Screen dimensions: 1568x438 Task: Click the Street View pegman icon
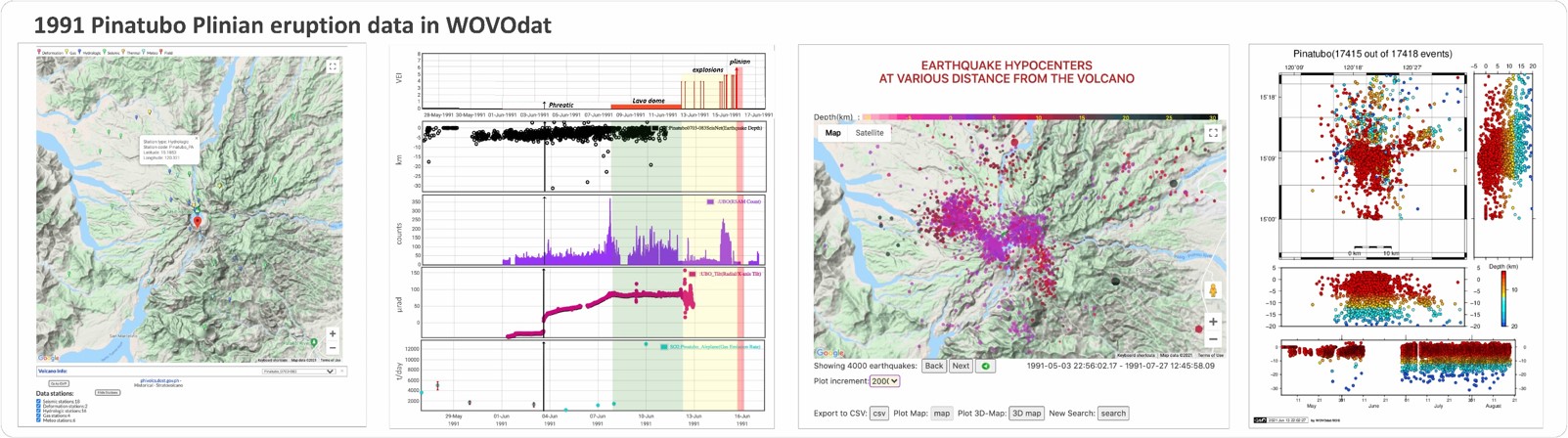(1213, 290)
